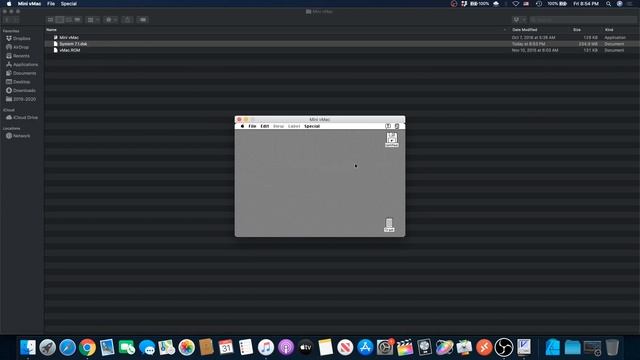Open the Special menu in macOS menu bar
Screen dimensions: 640x360
point(69,4)
